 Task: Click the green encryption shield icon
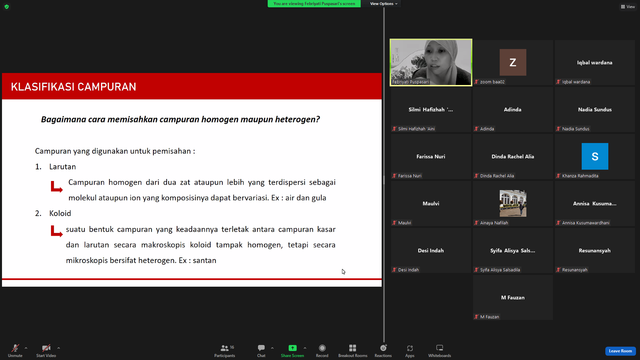point(7,7)
